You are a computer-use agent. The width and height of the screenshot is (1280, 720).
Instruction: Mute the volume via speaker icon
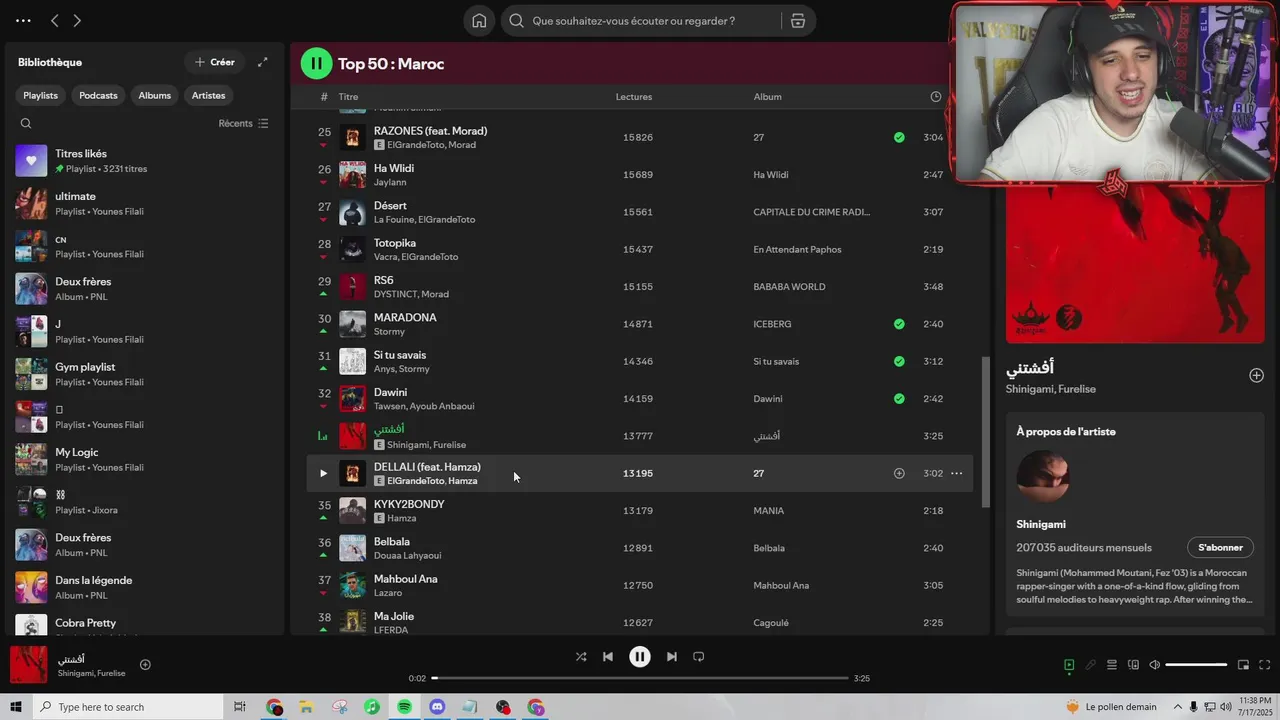point(1154,665)
